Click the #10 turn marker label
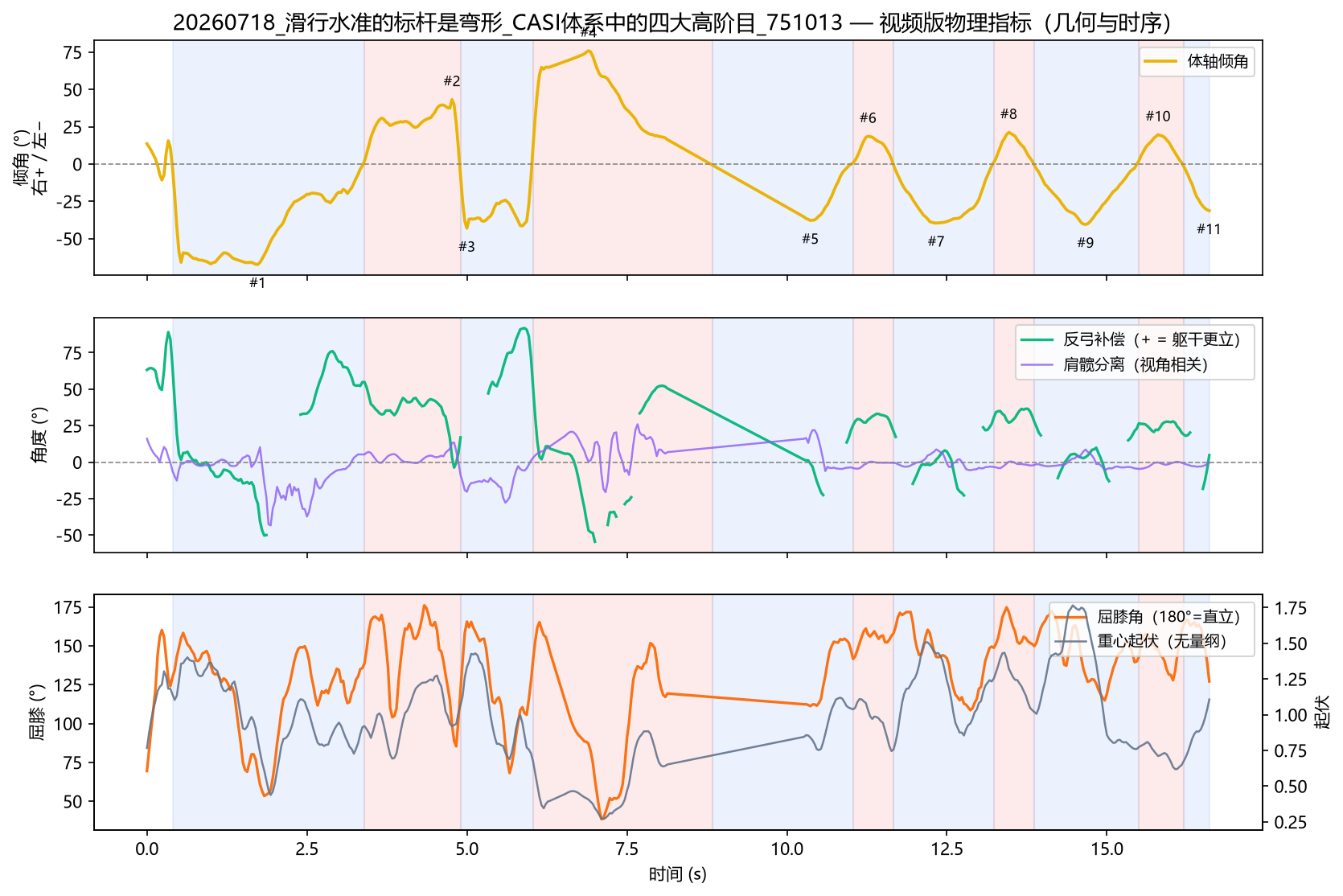Screen dimensions: 1343x896 (x=1158, y=117)
